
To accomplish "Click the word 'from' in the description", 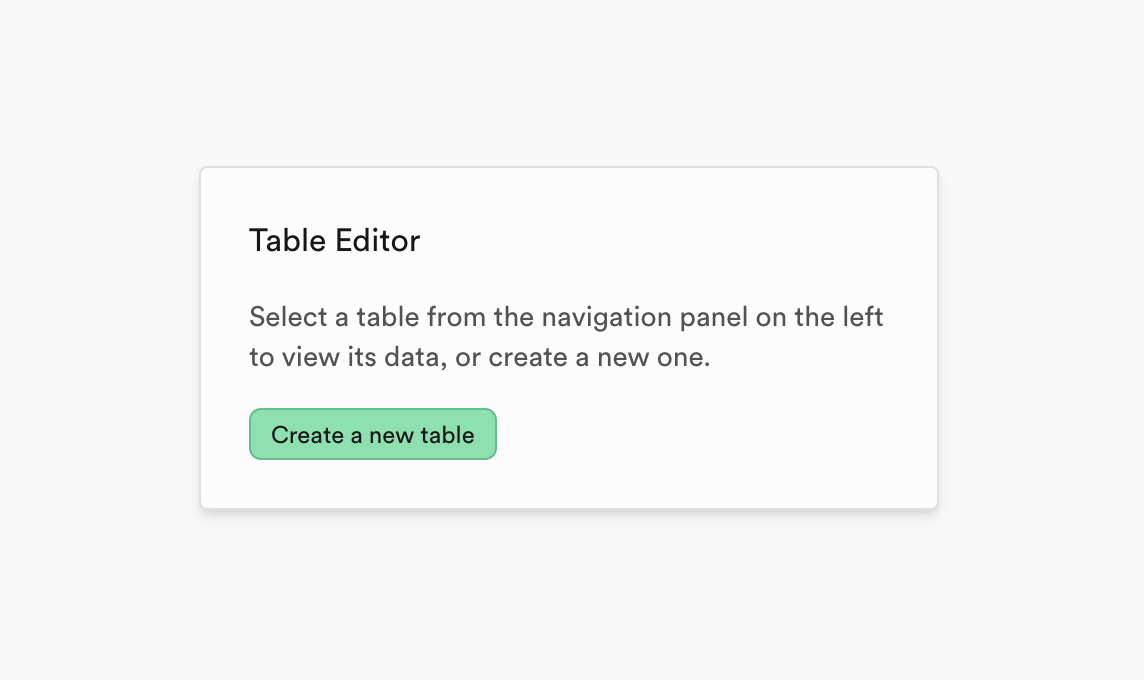I will (x=456, y=317).
